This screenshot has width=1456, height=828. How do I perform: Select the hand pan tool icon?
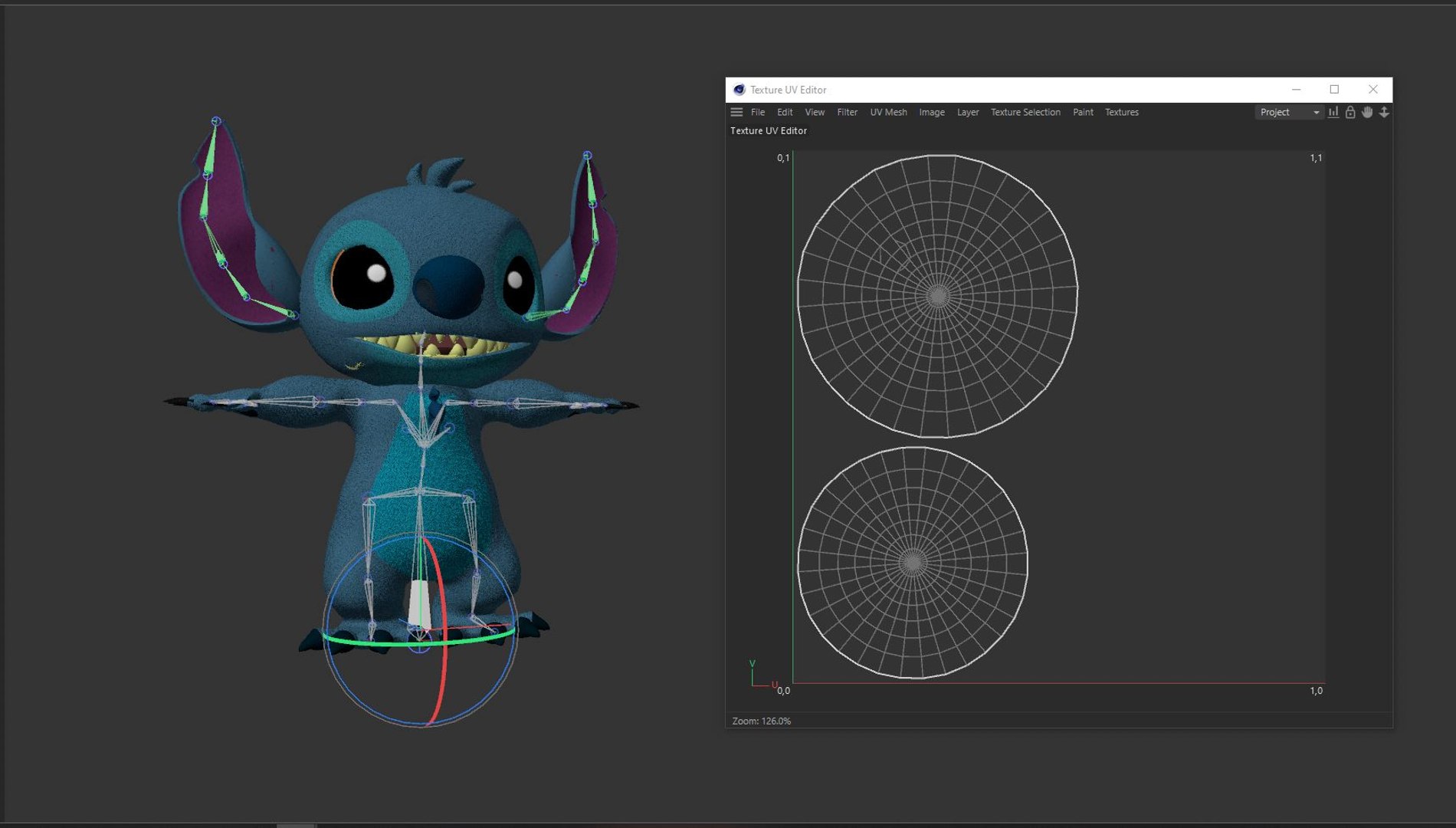[x=1367, y=112]
